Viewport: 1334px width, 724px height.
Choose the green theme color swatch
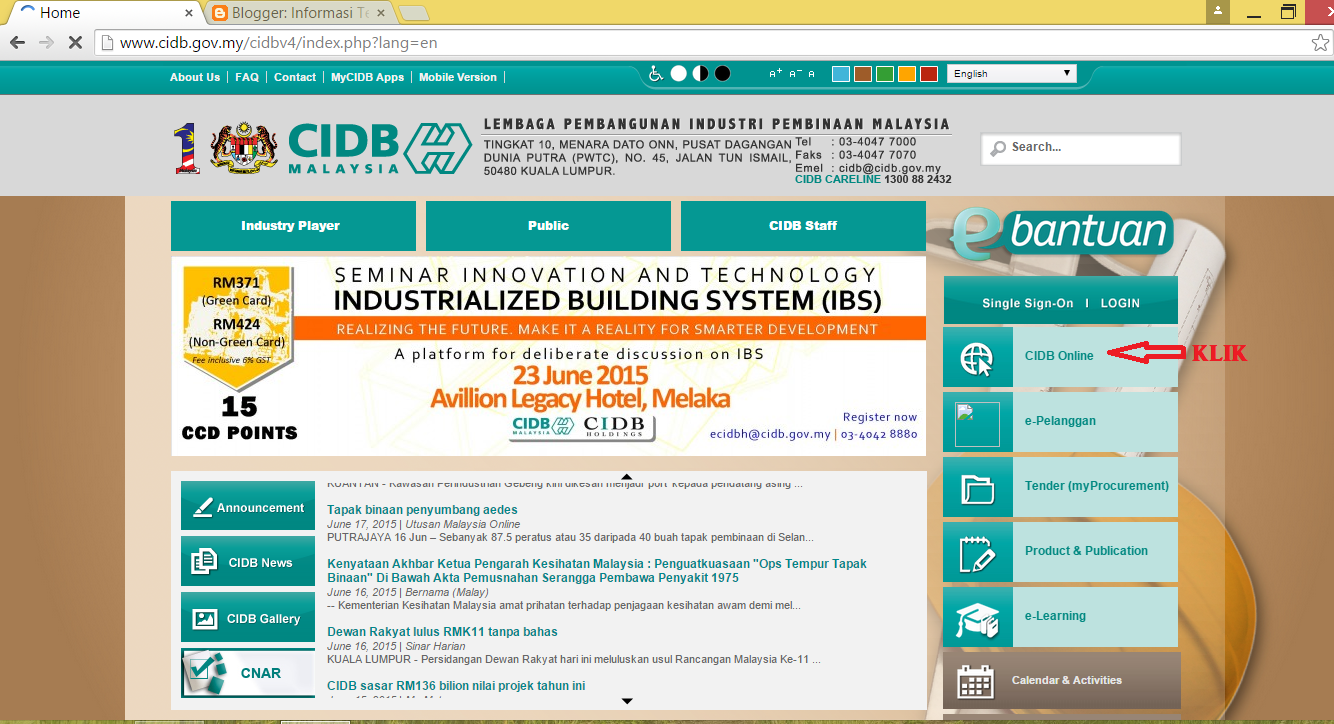[x=885, y=73]
